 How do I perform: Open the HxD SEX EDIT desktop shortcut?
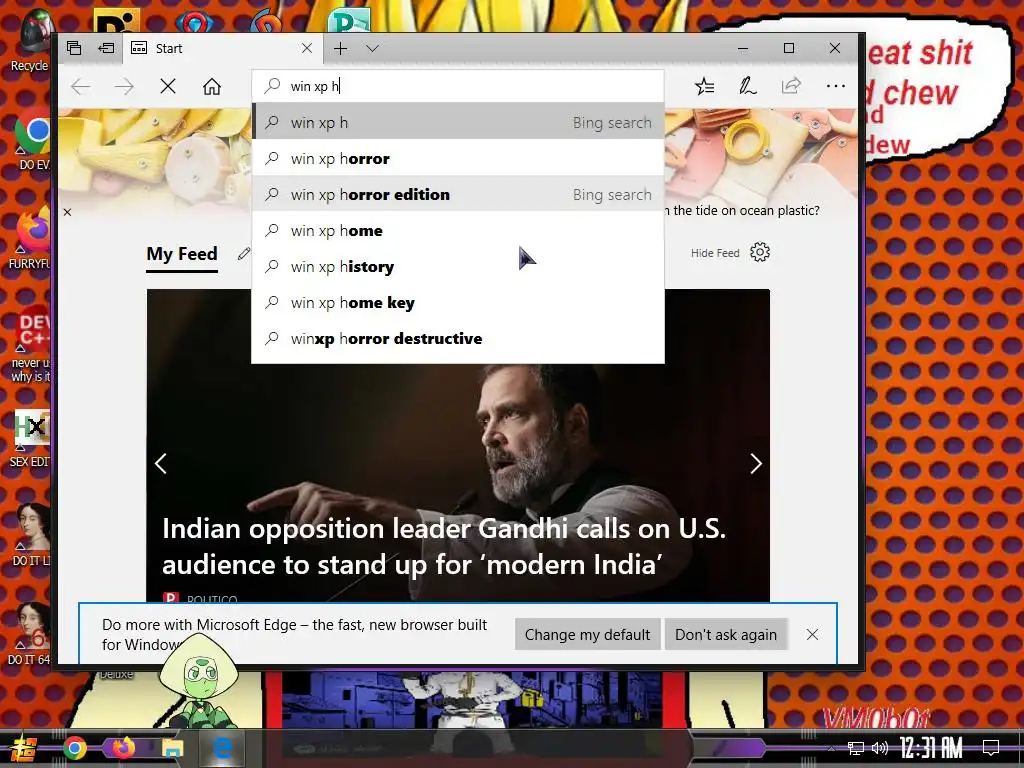tap(30, 438)
